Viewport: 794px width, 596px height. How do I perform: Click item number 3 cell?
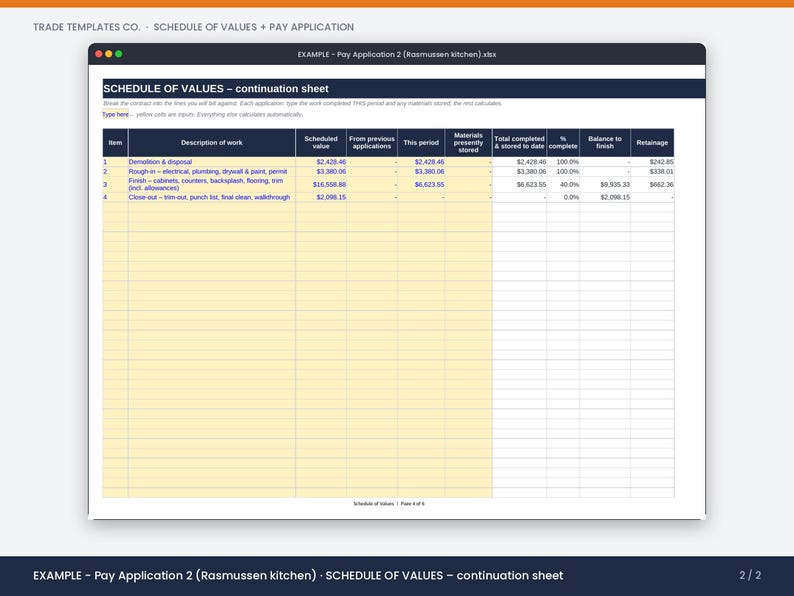coord(115,184)
